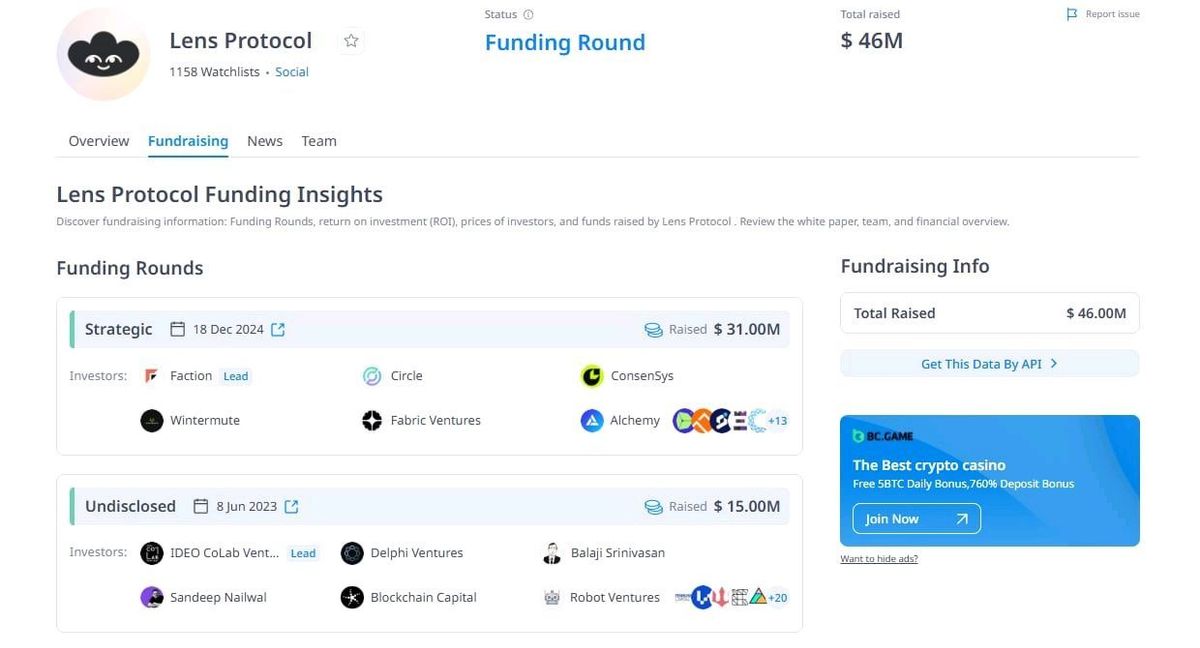Go to the Team tab
This screenshot has height=648, width=1200.
(x=319, y=141)
